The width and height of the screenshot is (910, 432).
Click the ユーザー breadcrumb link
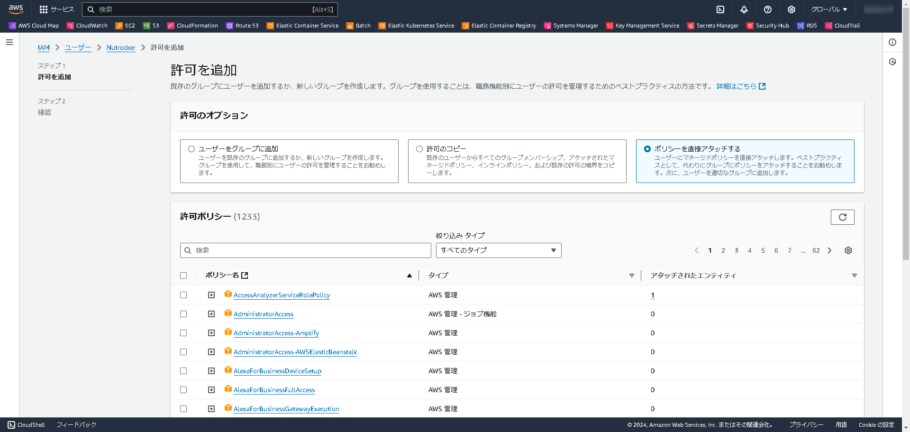[x=78, y=47]
